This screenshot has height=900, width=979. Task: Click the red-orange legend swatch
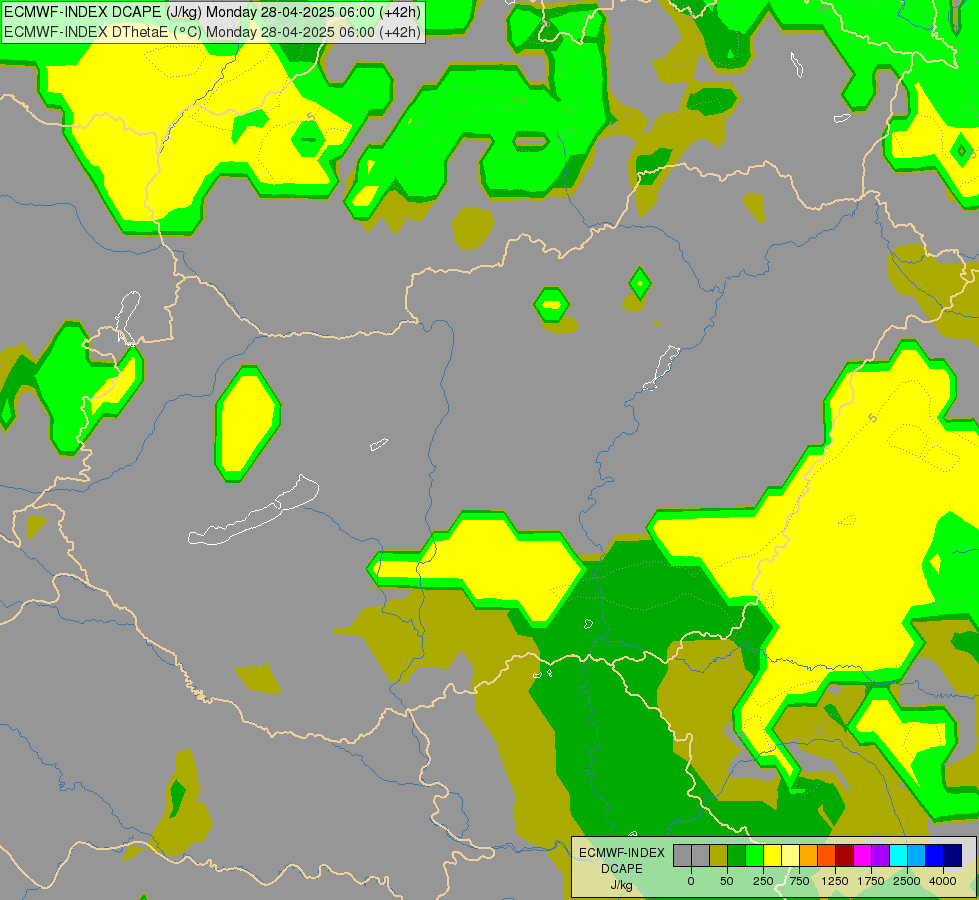(x=827, y=855)
